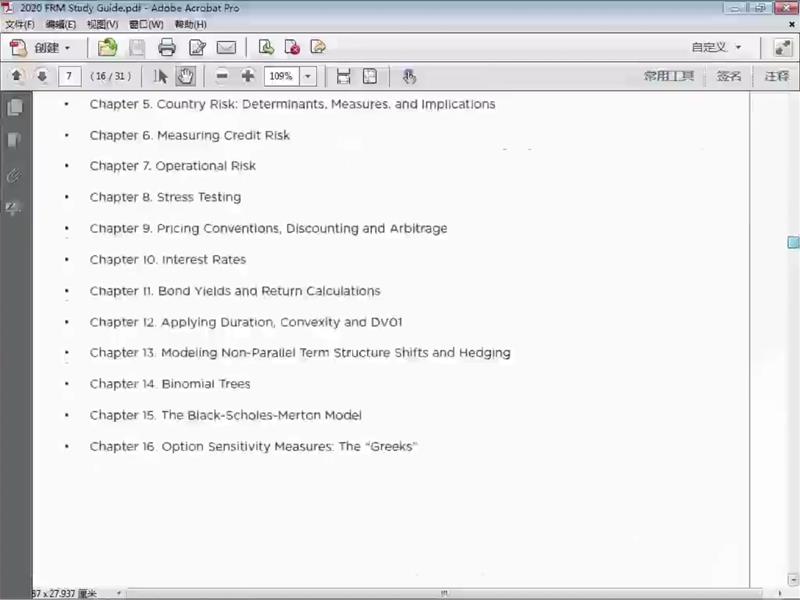Screen dimensions: 800x600
Task: Click "Chapter 5. Country Risk" line
Action: point(292,104)
